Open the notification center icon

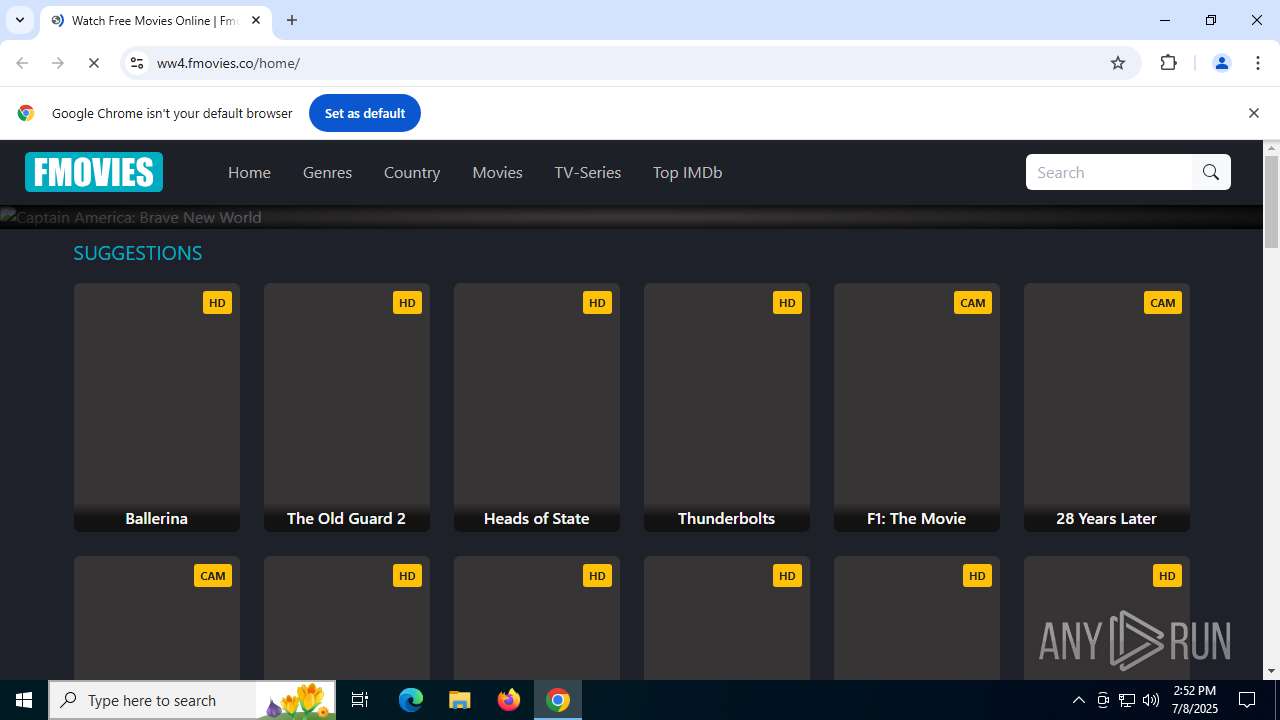coord(1247,700)
